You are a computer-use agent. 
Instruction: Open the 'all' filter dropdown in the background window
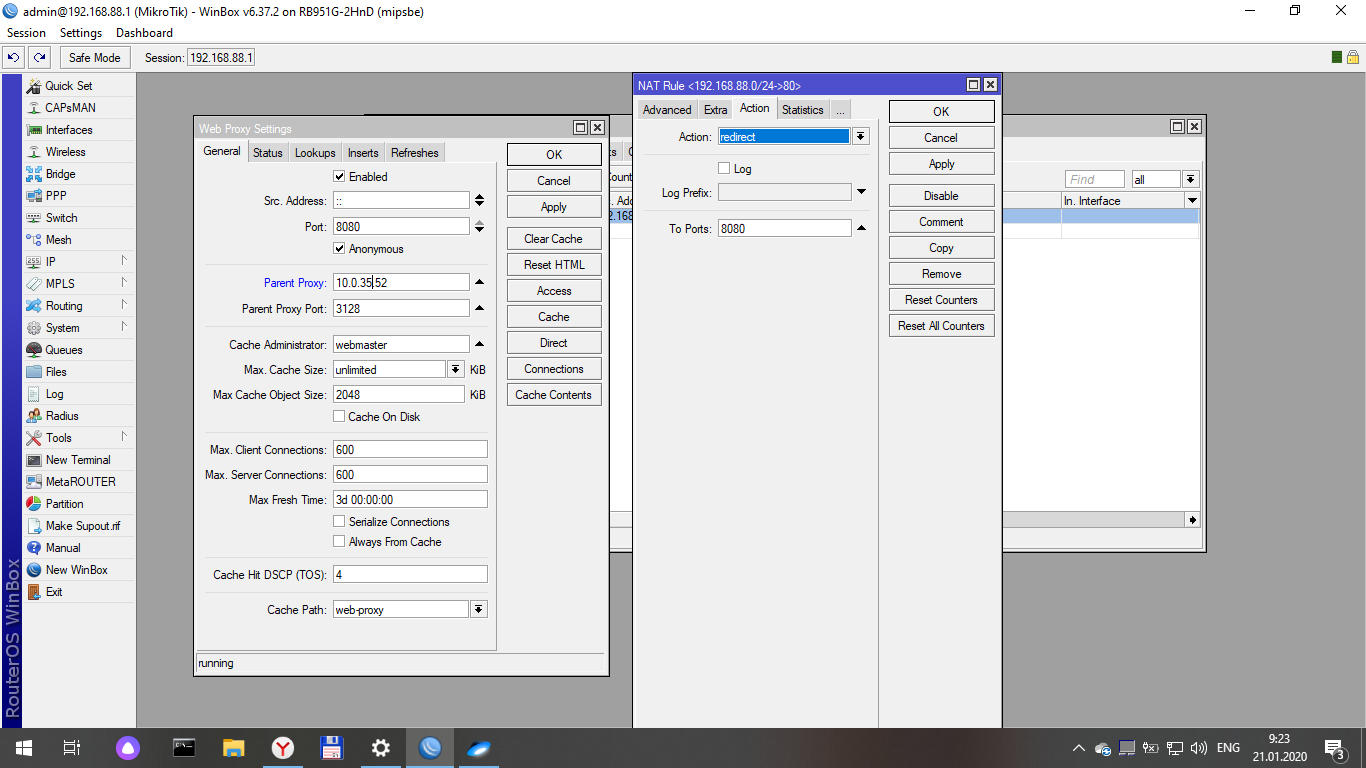[x=1190, y=180]
